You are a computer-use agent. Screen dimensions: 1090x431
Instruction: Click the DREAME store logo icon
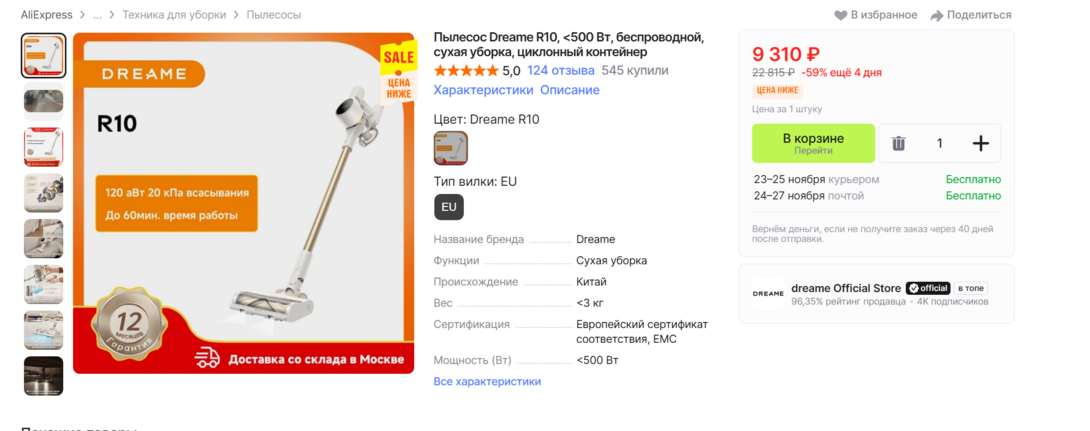pos(768,293)
